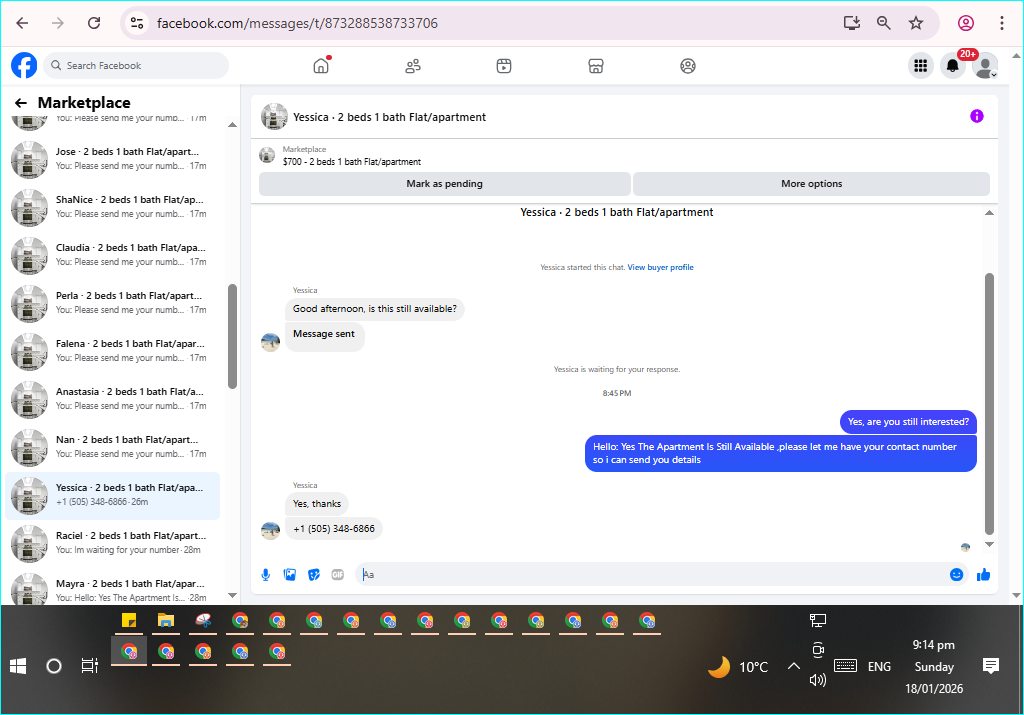This screenshot has height=715, width=1024.
Task: Reload the page
Action: point(94,23)
